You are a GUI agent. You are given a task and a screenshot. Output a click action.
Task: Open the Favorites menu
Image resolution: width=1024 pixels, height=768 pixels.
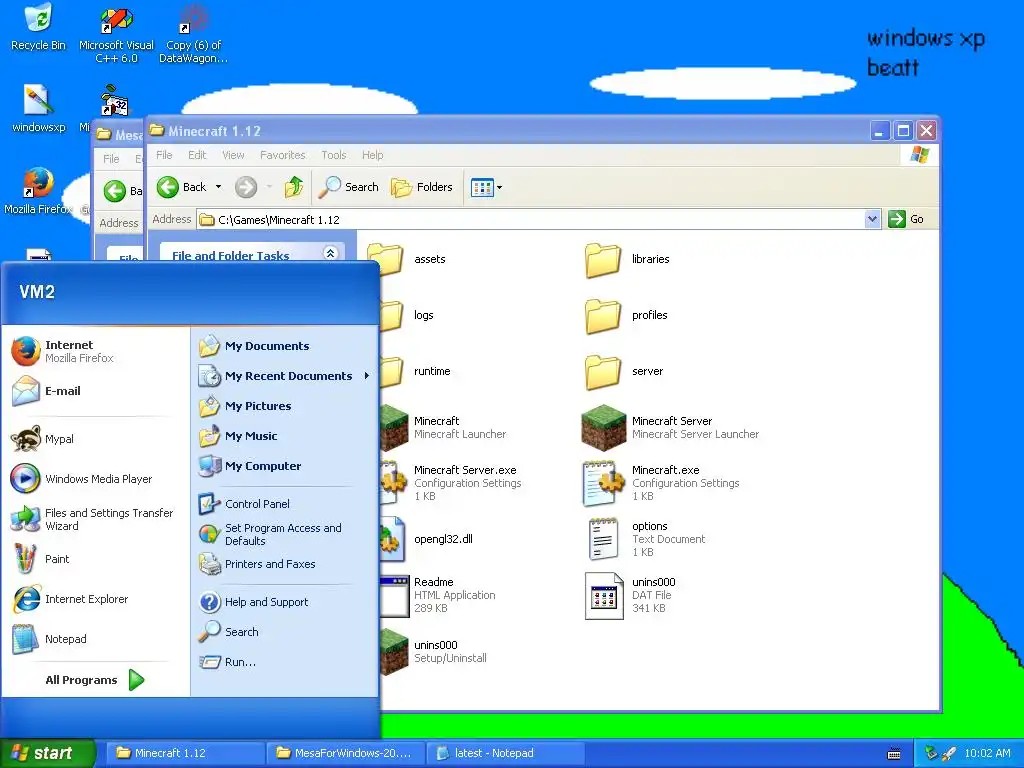pyautogui.click(x=283, y=155)
